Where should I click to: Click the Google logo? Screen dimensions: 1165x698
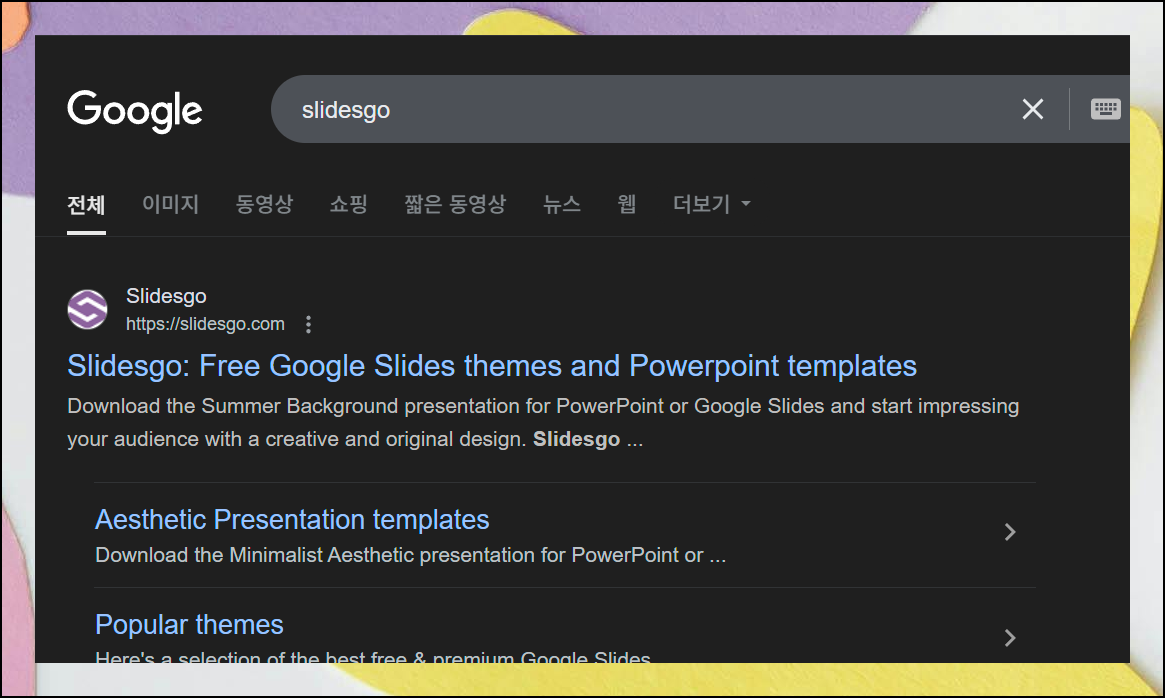134,111
